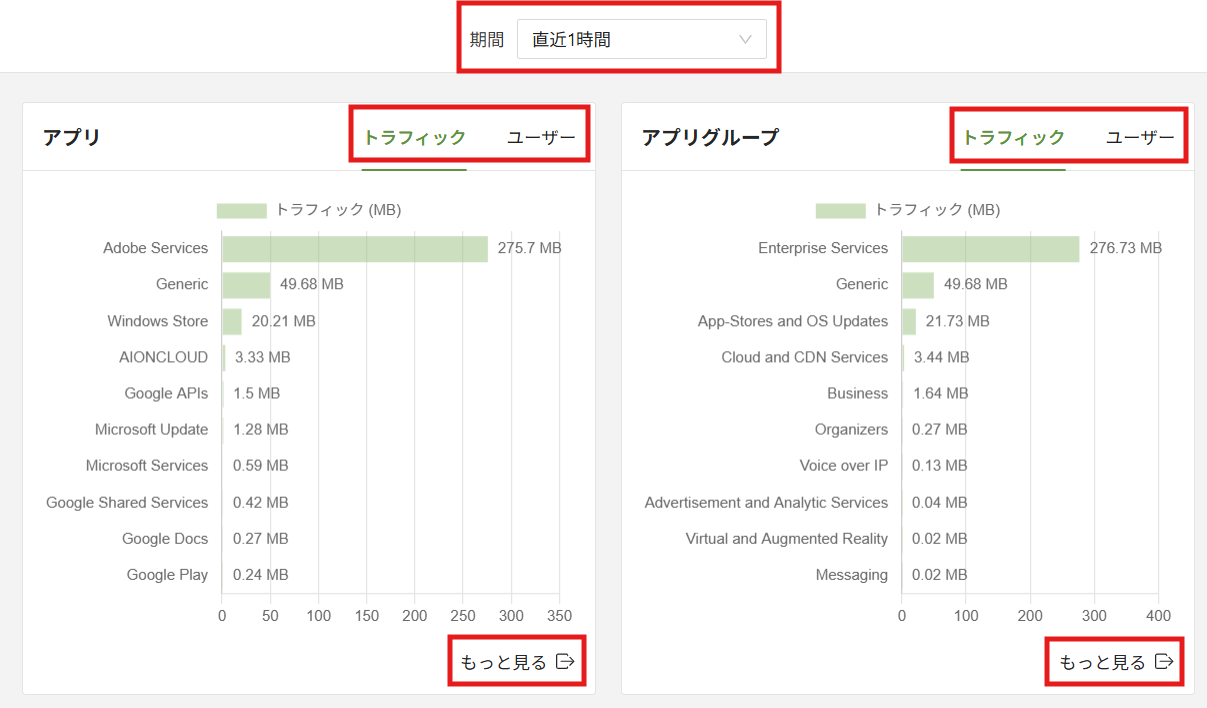Open the 期間 period dropdown
The height and width of the screenshot is (708, 1207).
[640, 40]
